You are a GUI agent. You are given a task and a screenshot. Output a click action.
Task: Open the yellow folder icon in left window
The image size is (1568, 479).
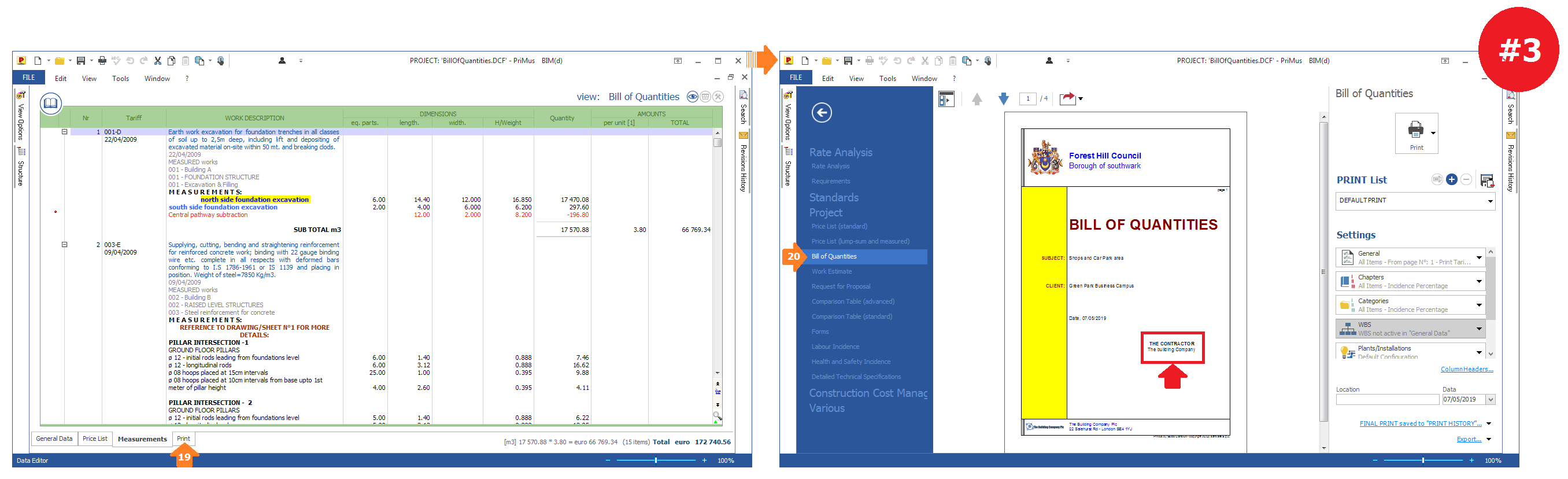pyautogui.click(x=60, y=60)
